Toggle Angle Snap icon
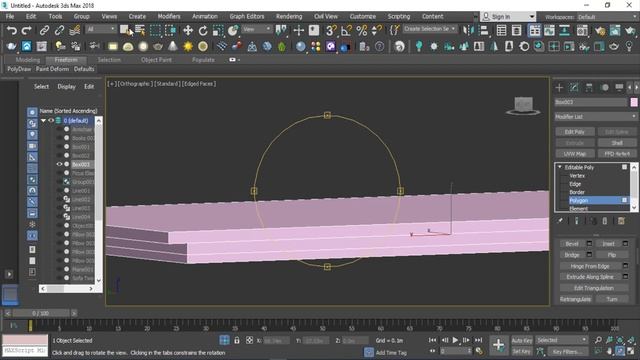This screenshot has width=640, height=360. [346, 31]
